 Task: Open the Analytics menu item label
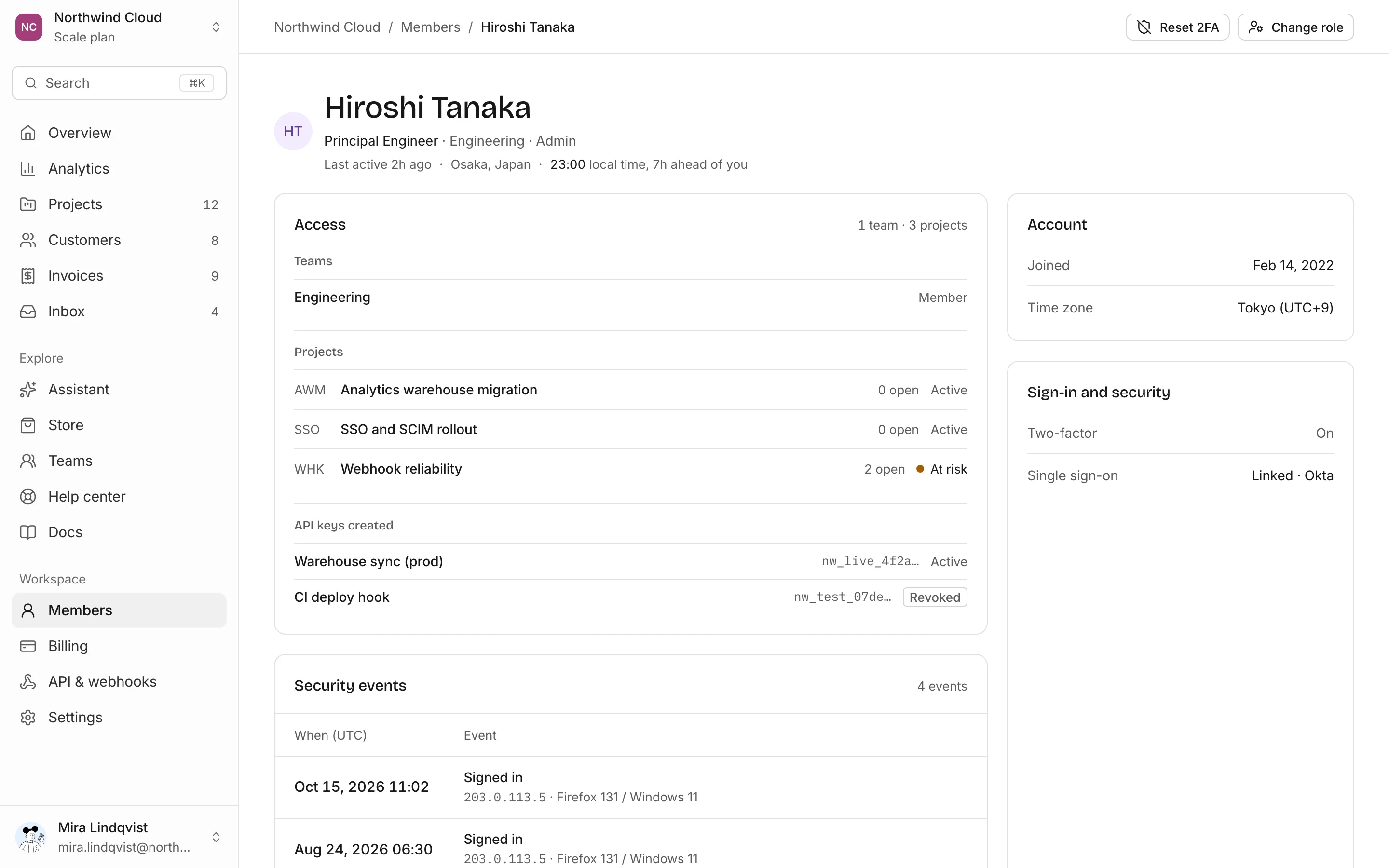79,168
